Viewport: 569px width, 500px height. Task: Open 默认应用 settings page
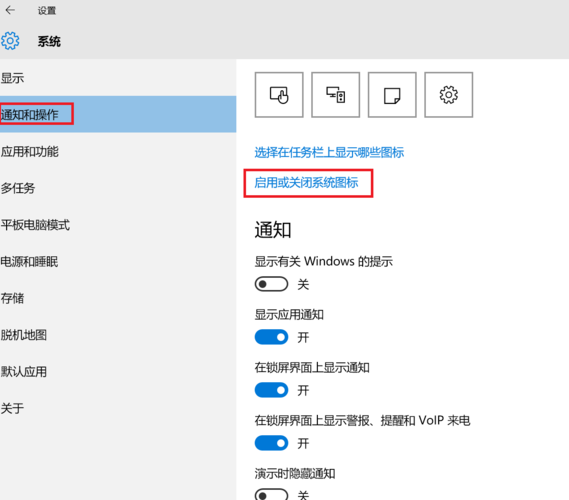(118, 371)
